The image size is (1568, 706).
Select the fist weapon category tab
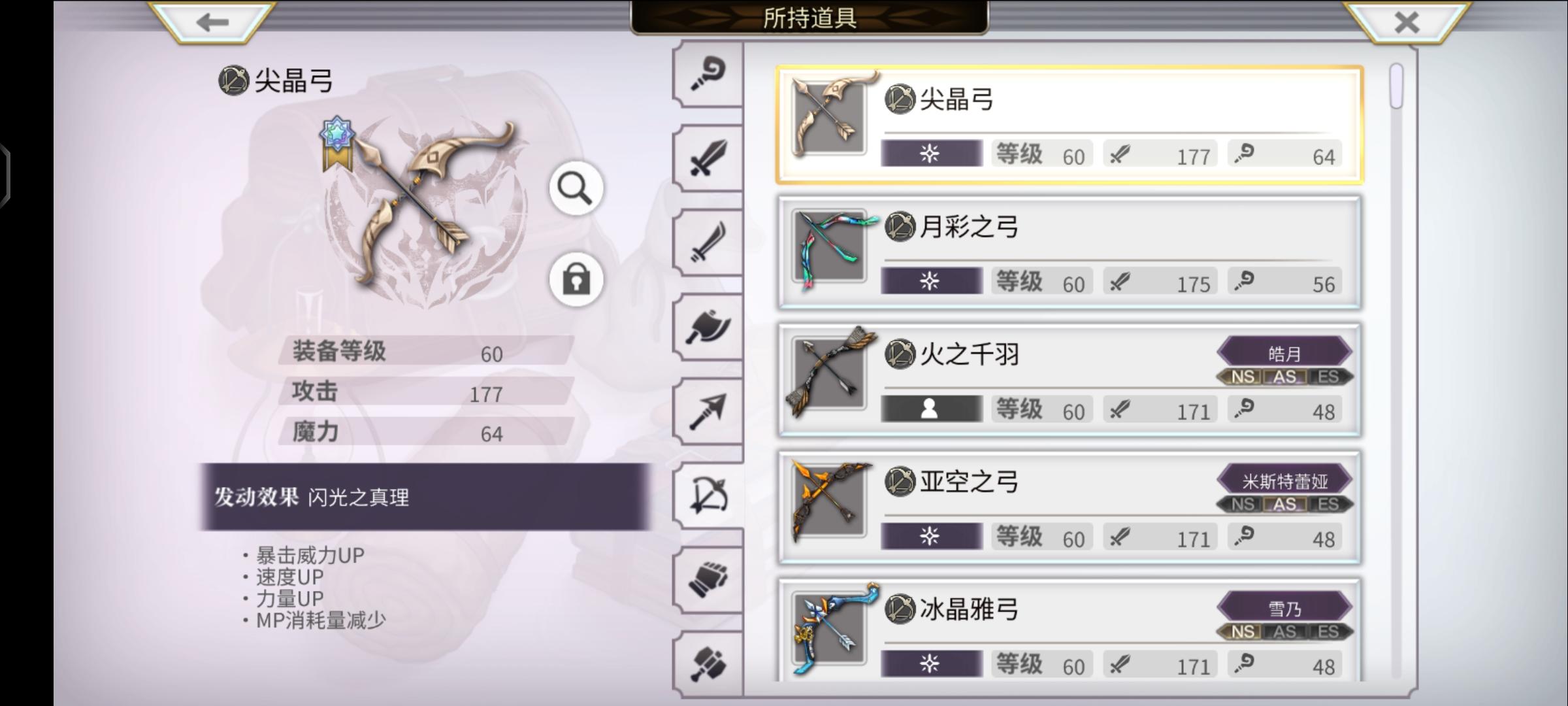(x=709, y=579)
